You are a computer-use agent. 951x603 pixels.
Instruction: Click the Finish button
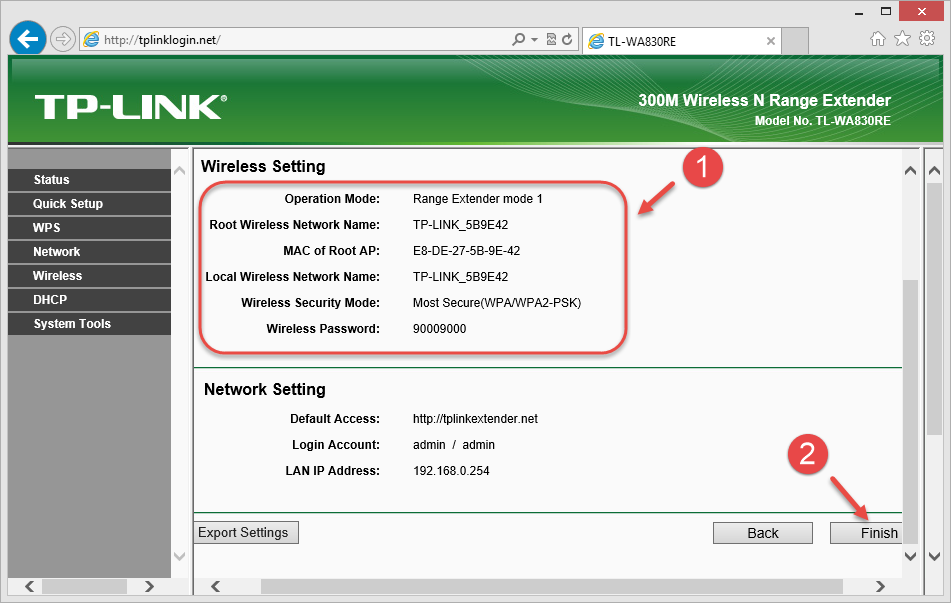866,533
